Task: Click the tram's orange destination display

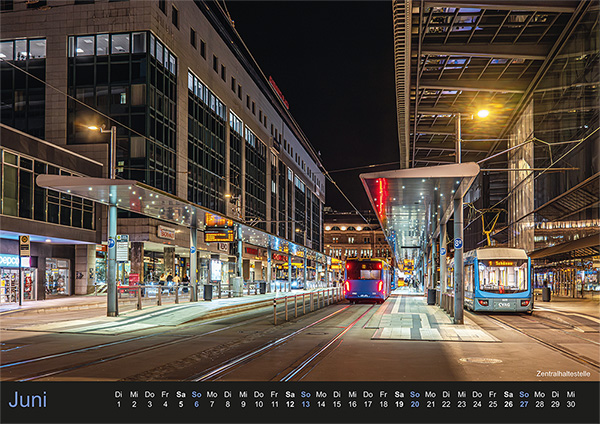Action: (501, 263)
